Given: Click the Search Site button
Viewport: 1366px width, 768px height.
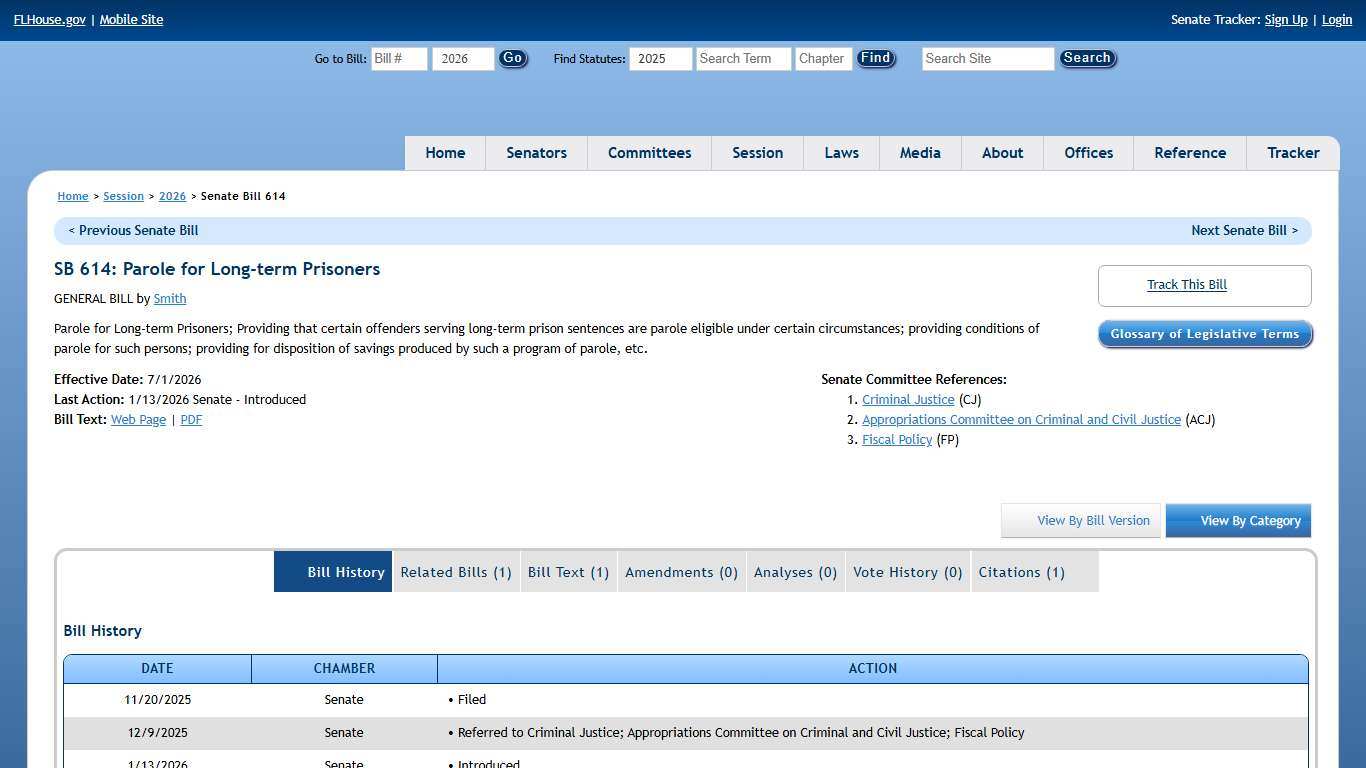Looking at the screenshot, I should point(1087,59).
